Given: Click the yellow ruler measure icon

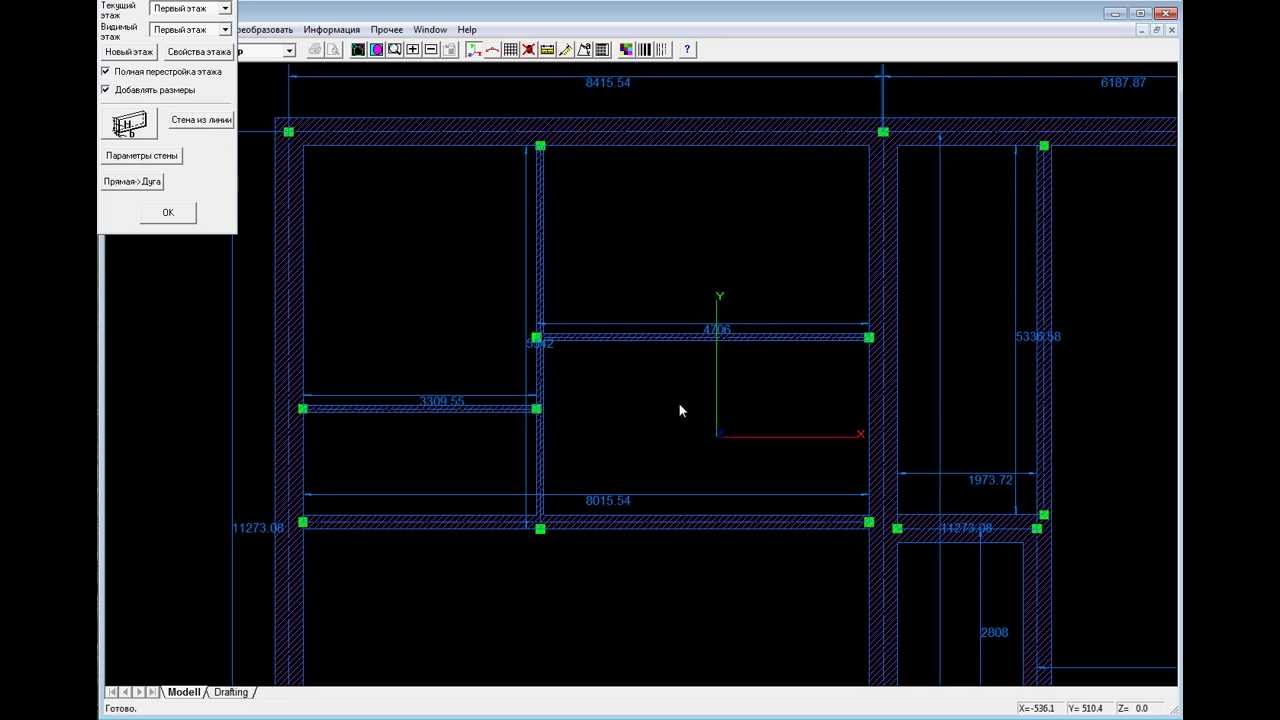Looking at the screenshot, I should click(547, 50).
